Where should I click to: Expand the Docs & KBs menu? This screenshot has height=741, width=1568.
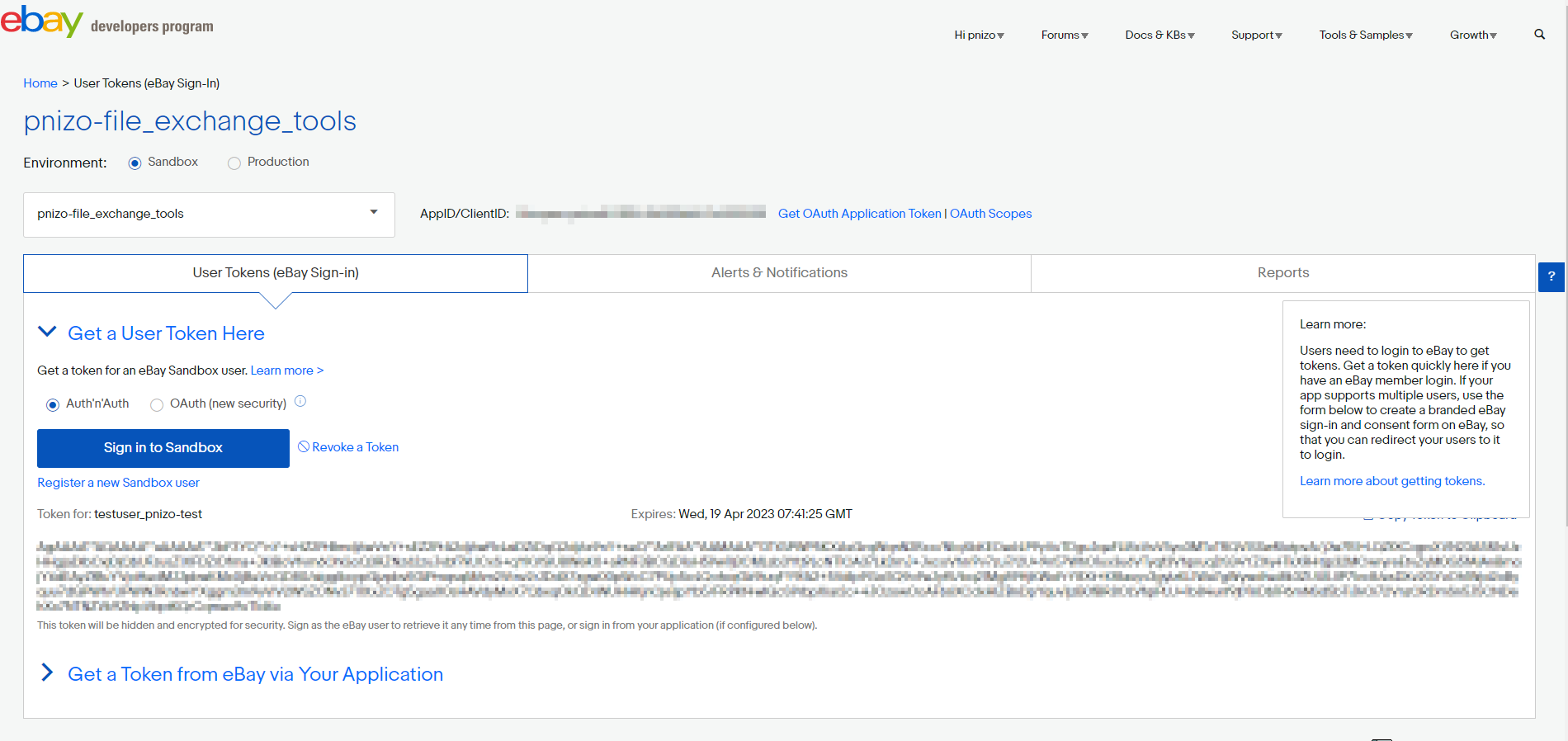pos(1159,35)
